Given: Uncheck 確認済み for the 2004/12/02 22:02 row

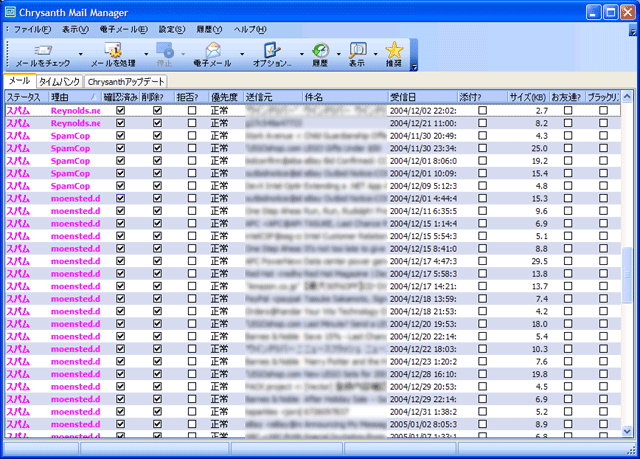Looking at the screenshot, I should coord(120,110).
